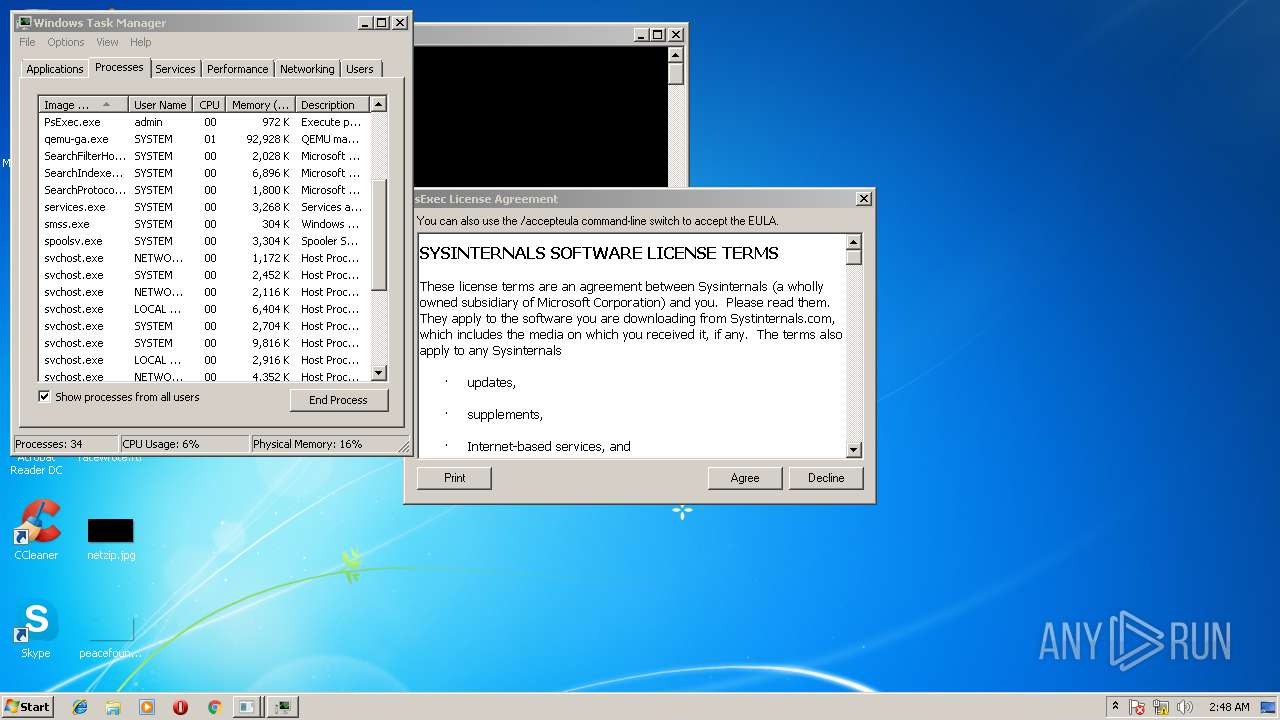Screen dimensions: 1280x720
Task: Launch Opera browser from the taskbar
Action: pos(180,707)
